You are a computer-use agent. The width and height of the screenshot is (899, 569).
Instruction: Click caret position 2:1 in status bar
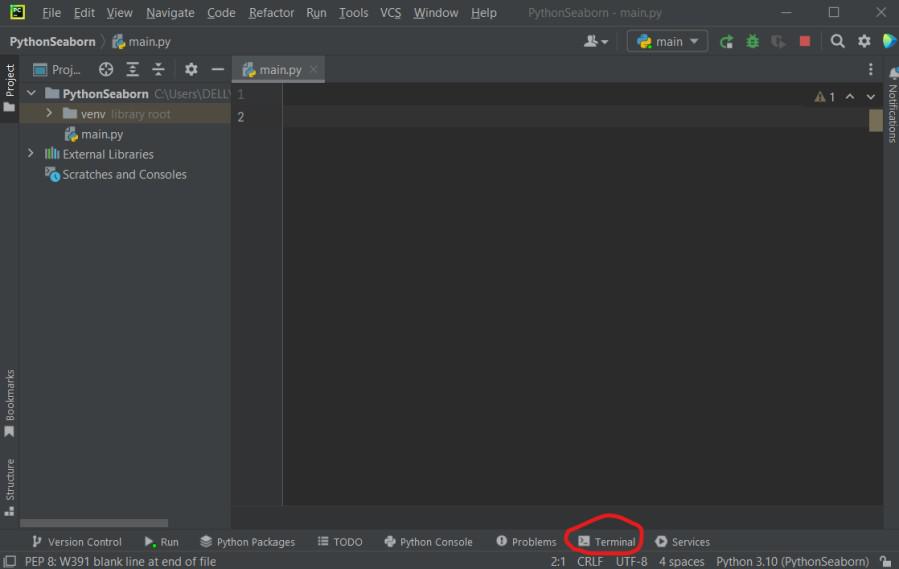click(558, 562)
